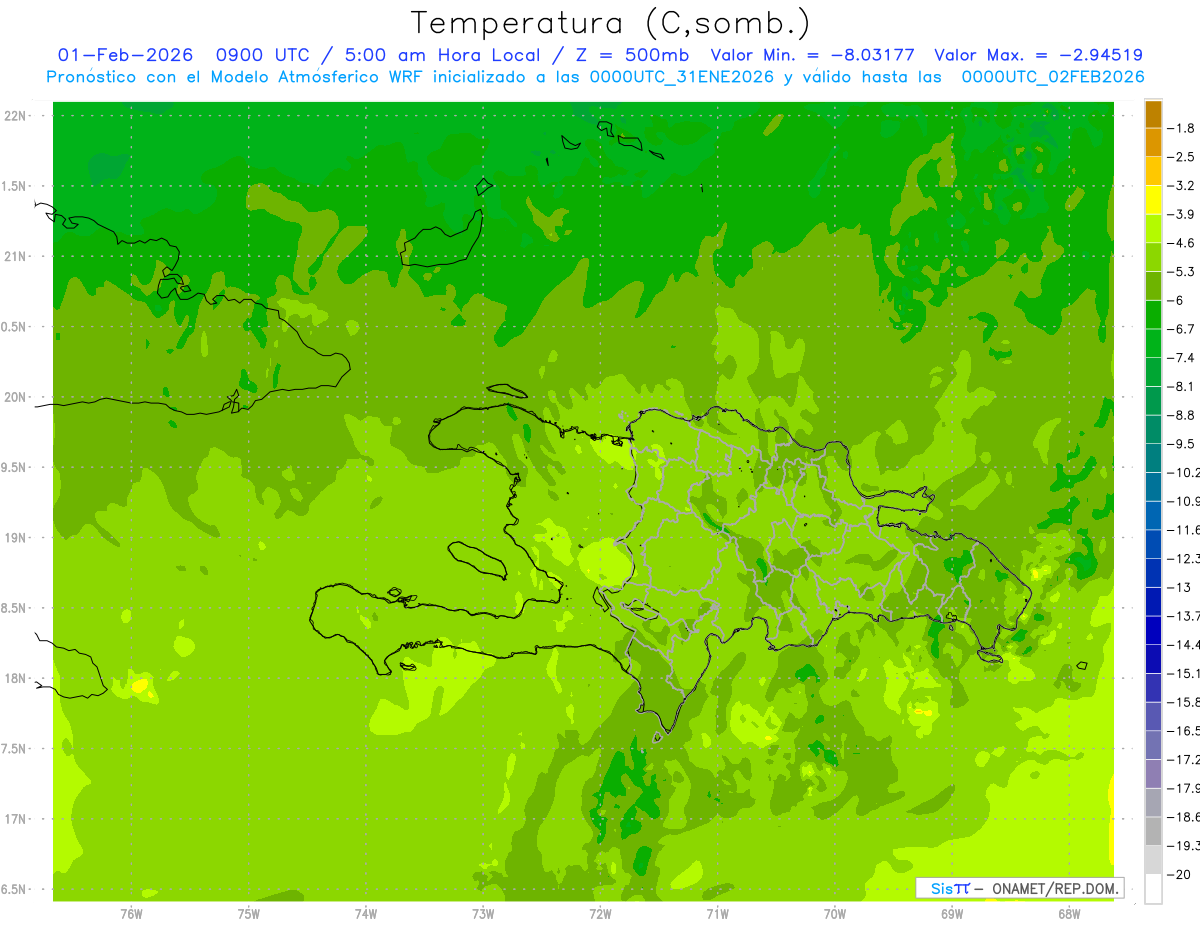This screenshot has width=1200, height=927.
Task: Select the date text "01-Feb-2026"
Action: [125, 55]
